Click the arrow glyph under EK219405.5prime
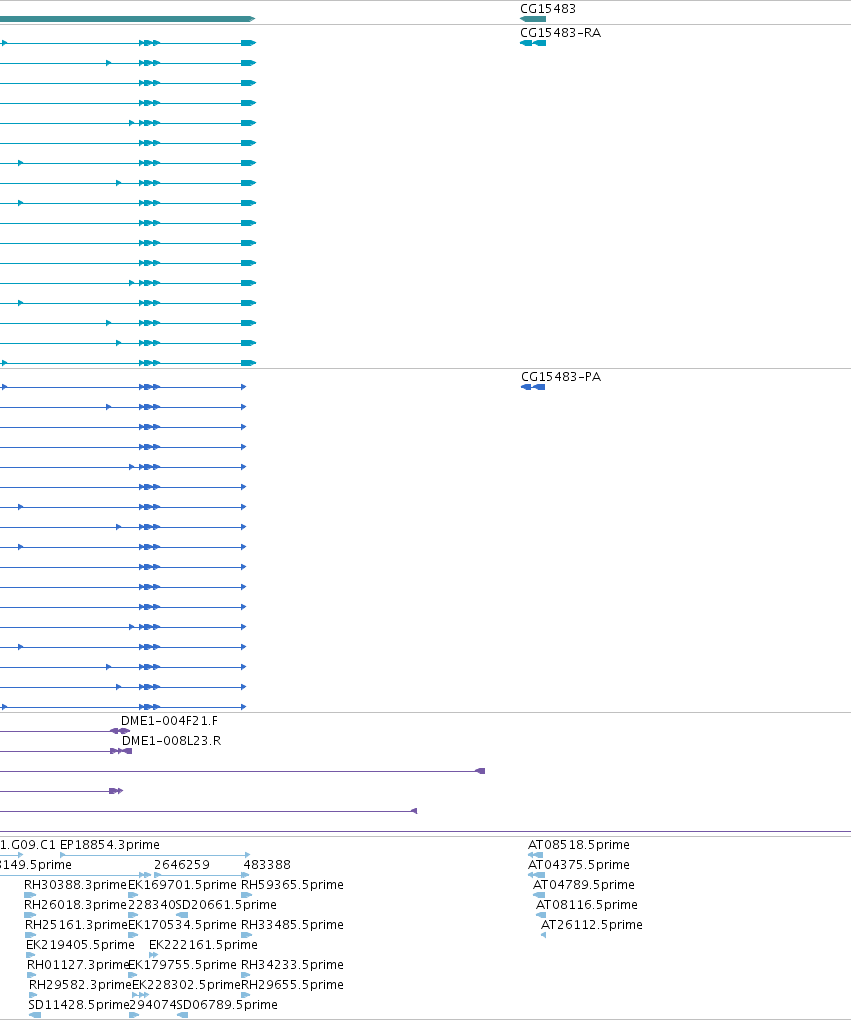The image size is (851, 1020). click(31, 955)
